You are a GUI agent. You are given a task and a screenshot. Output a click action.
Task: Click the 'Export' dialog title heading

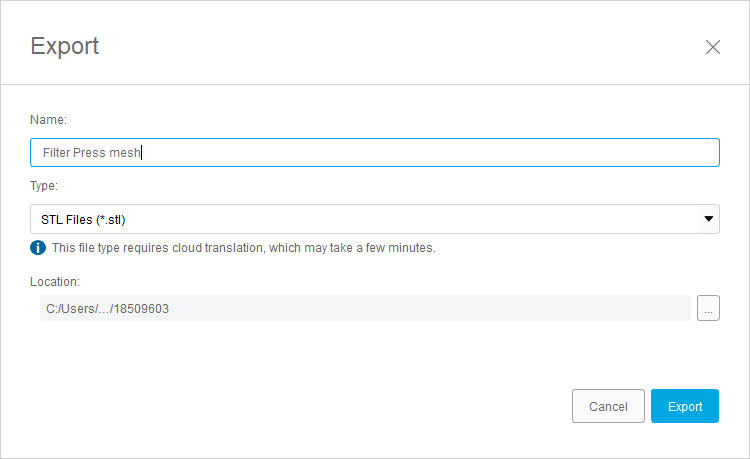[65, 46]
